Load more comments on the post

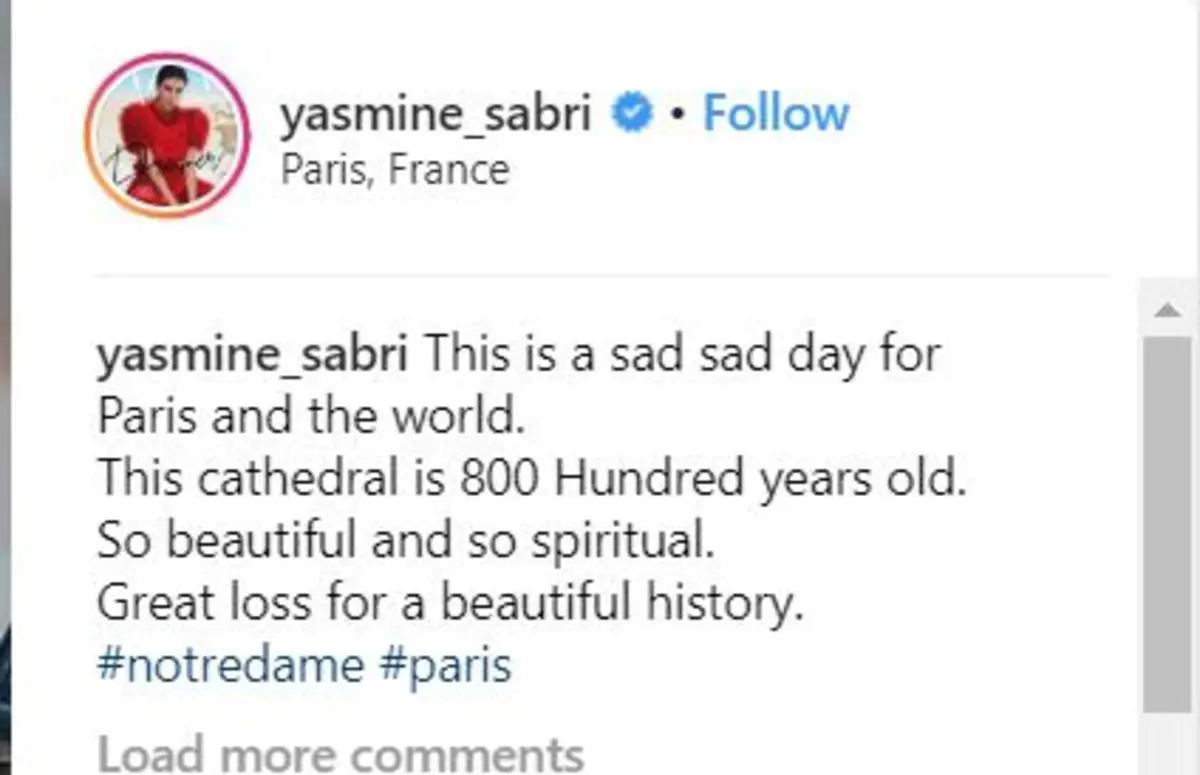[340, 753]
